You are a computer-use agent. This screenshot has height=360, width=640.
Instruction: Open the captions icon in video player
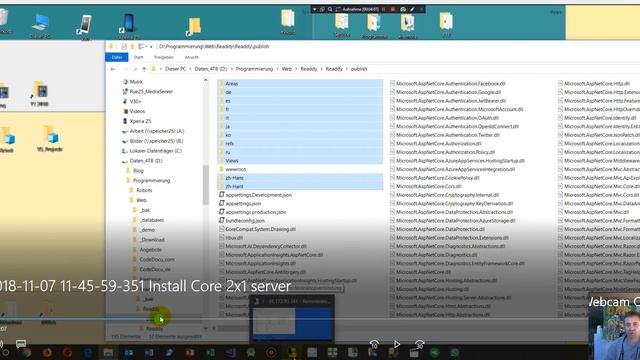[x=21, y=344]
